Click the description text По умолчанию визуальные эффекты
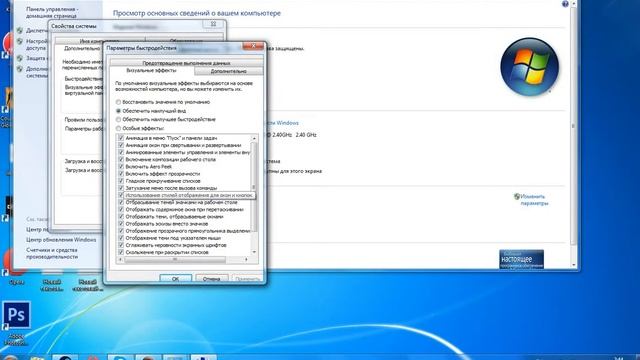Viewport: 640px width, 360px height. [184, 86]
